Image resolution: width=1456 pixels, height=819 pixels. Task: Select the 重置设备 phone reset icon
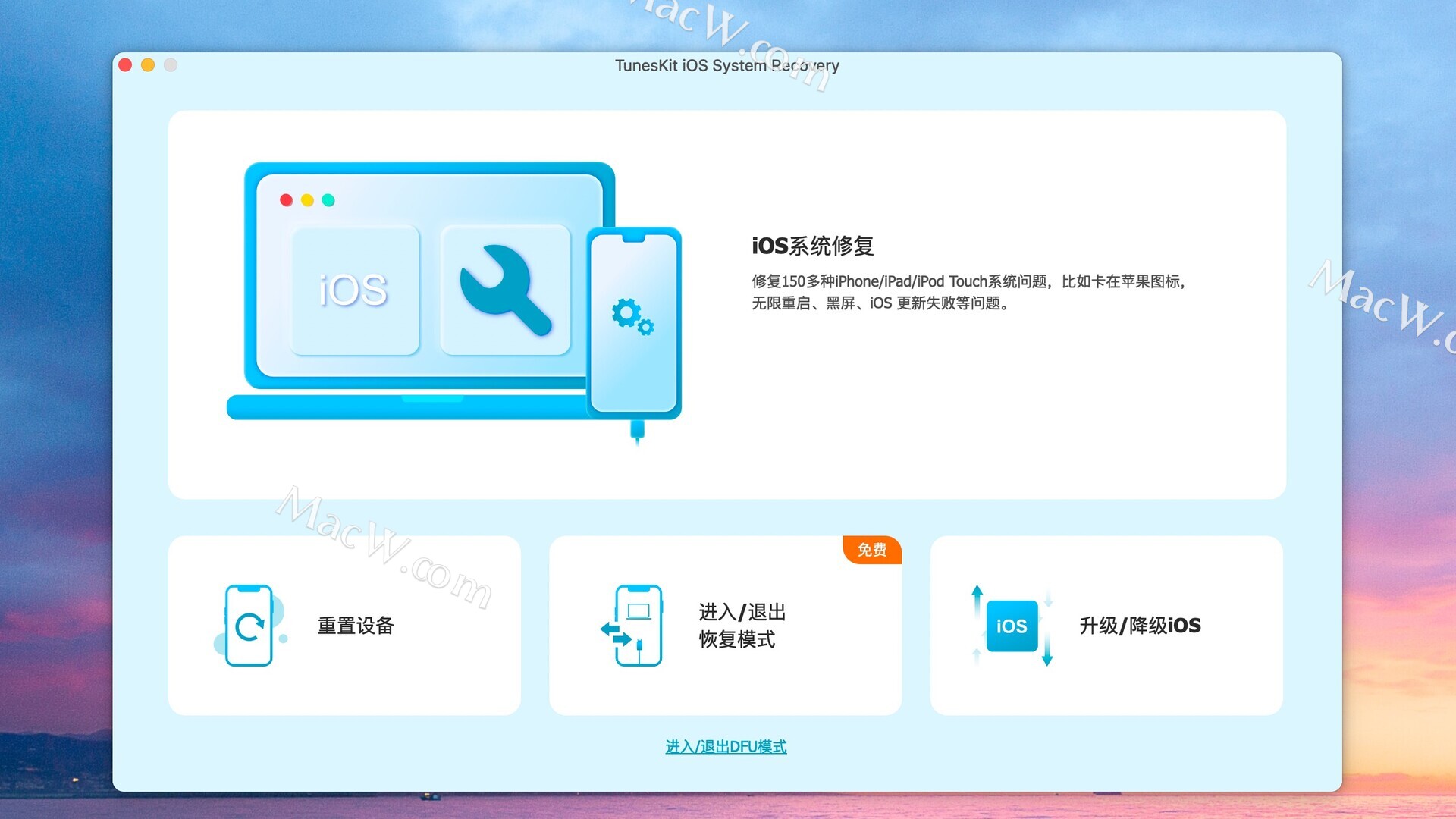click(250, 626)
